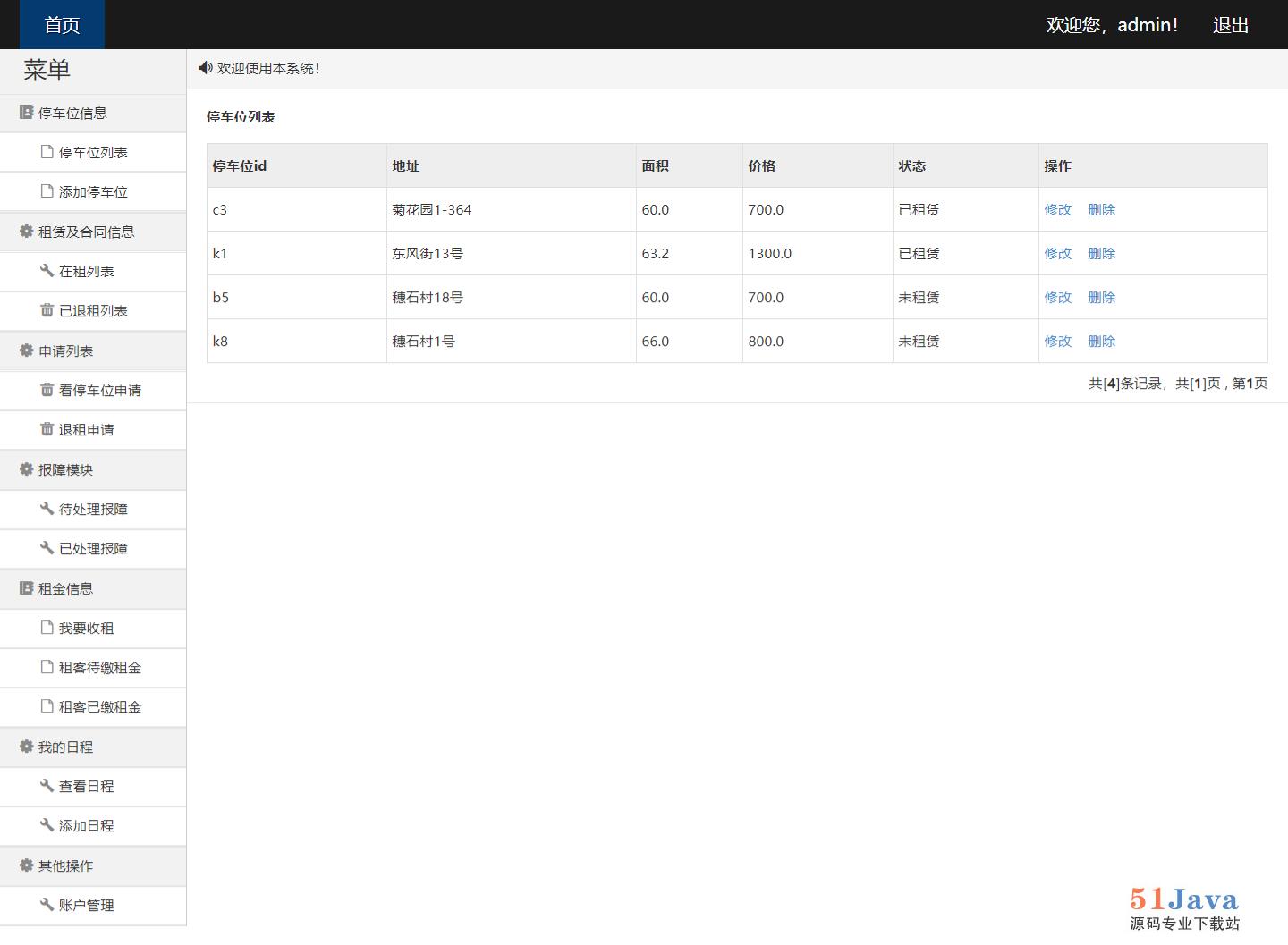Screen dimensions: 1288x945
Task: Click the 价格 column header
Action: pyautogui.click(x=762, y=166)
